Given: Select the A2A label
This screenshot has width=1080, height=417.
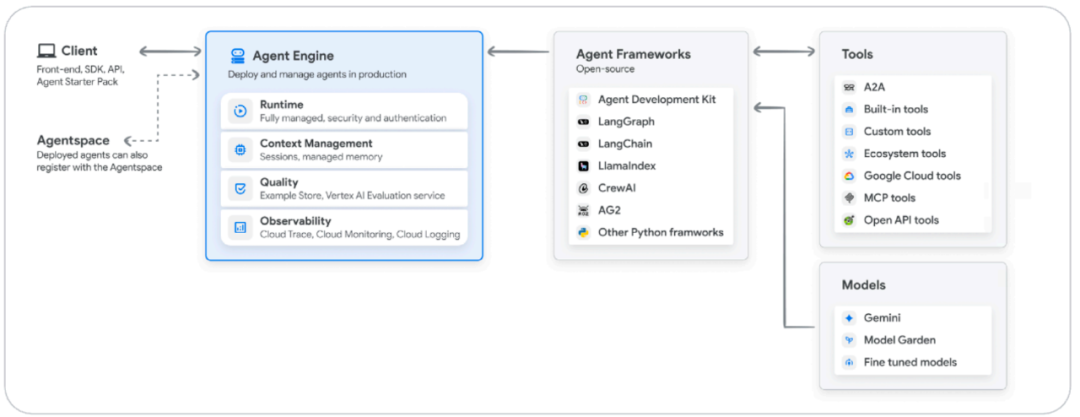Looking at the screenshot, I should (873, 87).
